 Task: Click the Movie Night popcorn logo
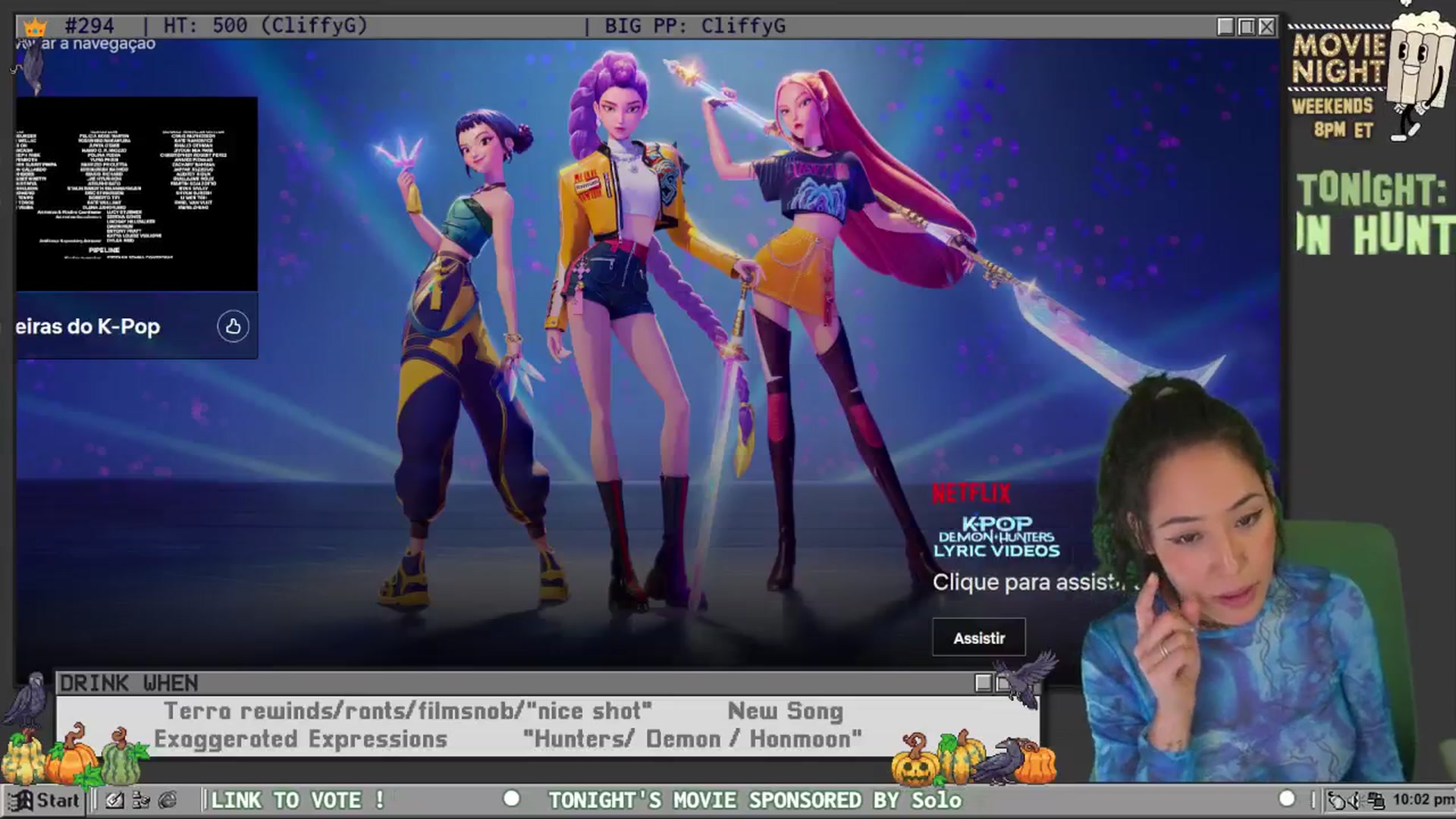pyautogui.click(x=1373, y=76)
